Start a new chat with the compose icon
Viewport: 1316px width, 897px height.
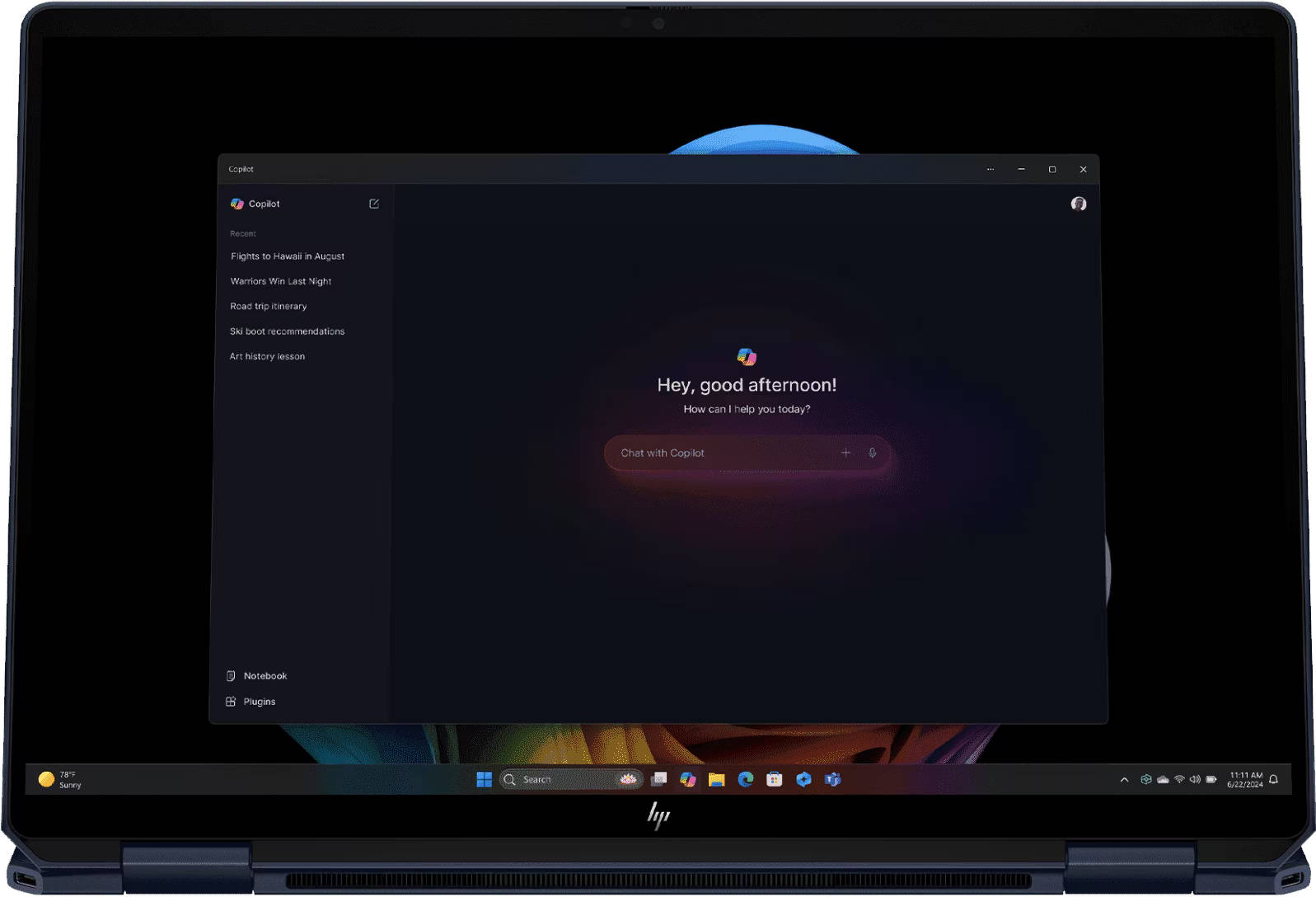tap(374, 204)
